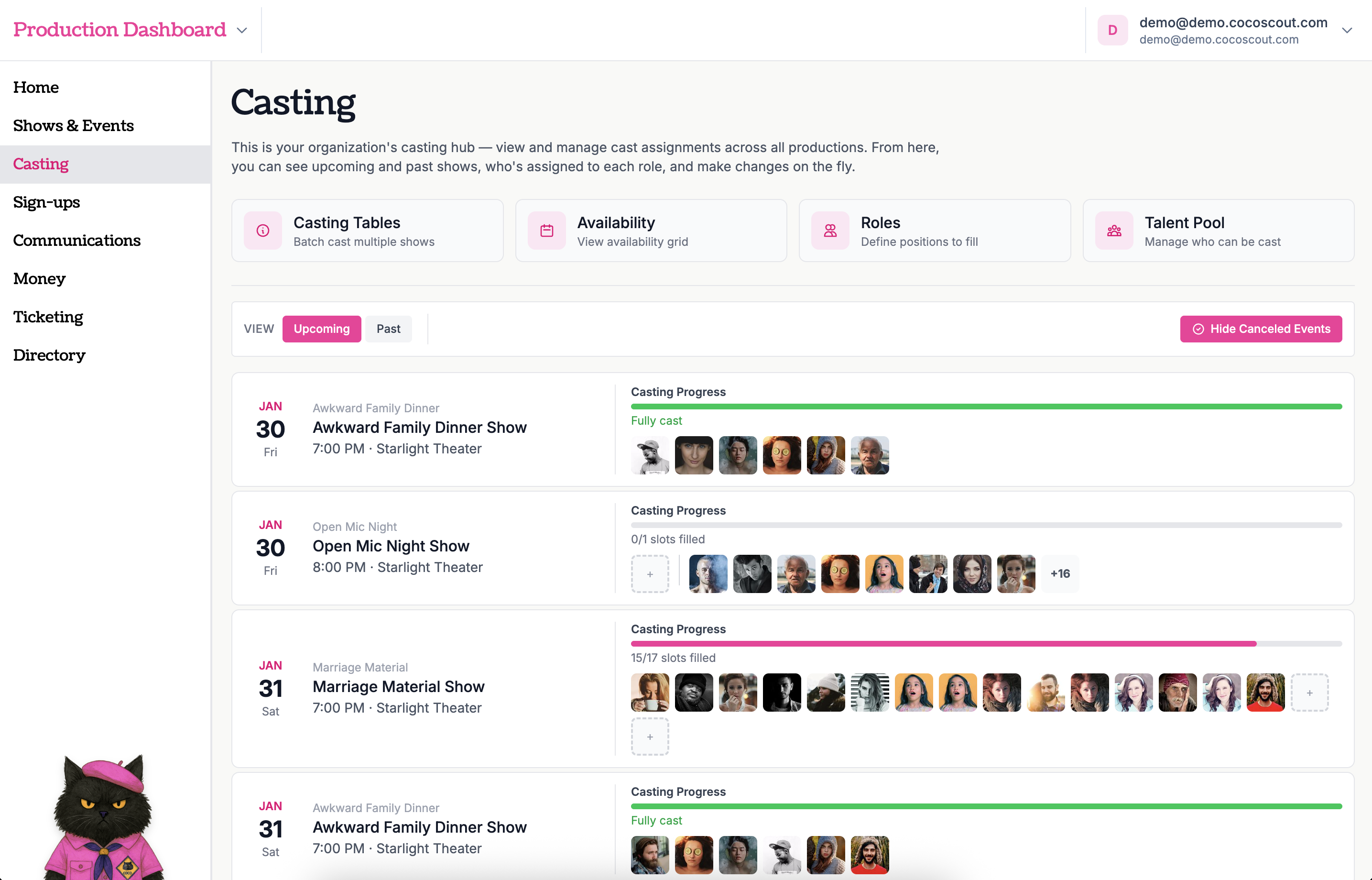The width and height of the screenshot is (1372, 880).
Task: Expand the Production Dashboard dropdown chevron
Action: pos(242,30)
